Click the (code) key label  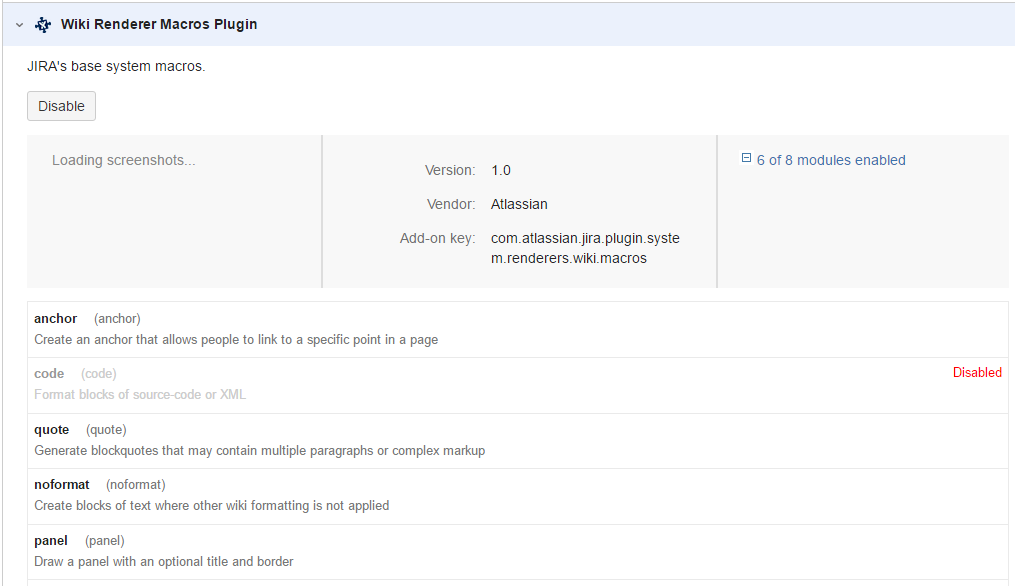pyautogui.click(x=99, y=374)
